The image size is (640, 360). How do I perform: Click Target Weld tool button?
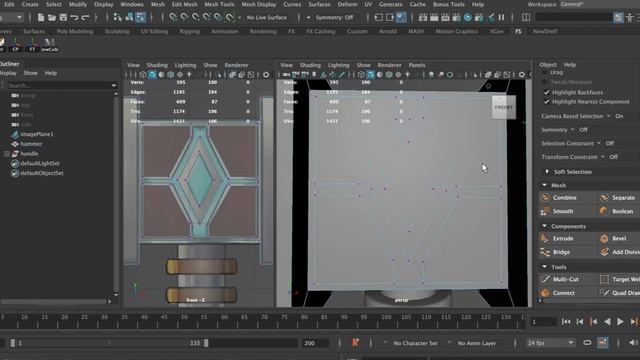point(619,279)
